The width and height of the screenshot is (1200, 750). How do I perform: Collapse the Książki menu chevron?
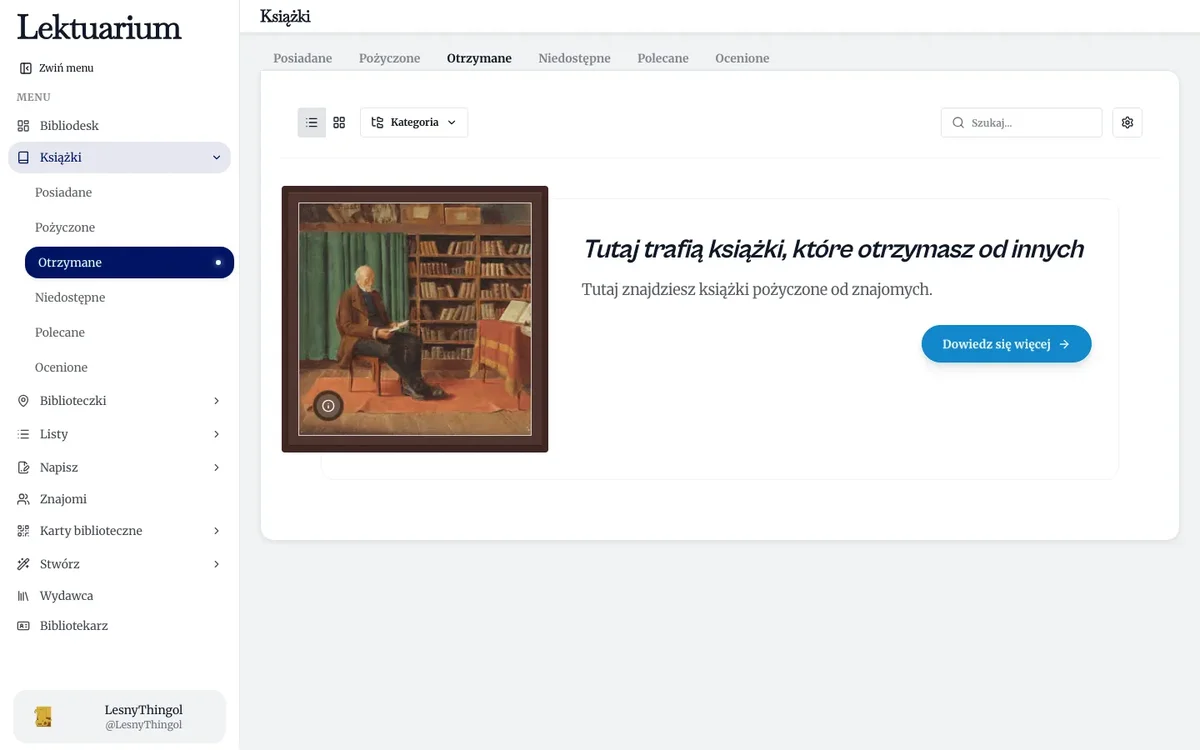pos(217,157)
